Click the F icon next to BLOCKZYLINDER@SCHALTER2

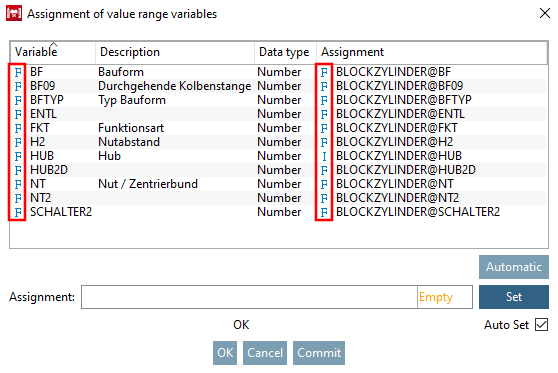coord(324,212)
